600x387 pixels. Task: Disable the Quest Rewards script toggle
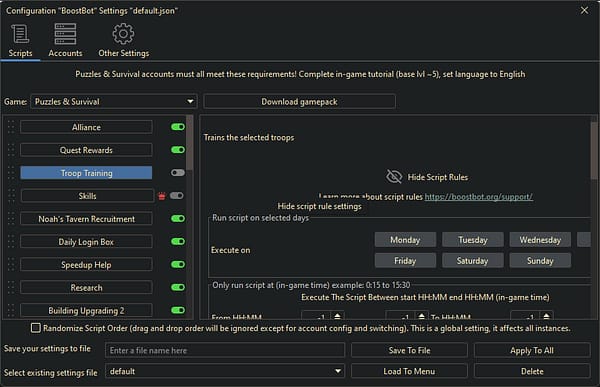point(178,150)
